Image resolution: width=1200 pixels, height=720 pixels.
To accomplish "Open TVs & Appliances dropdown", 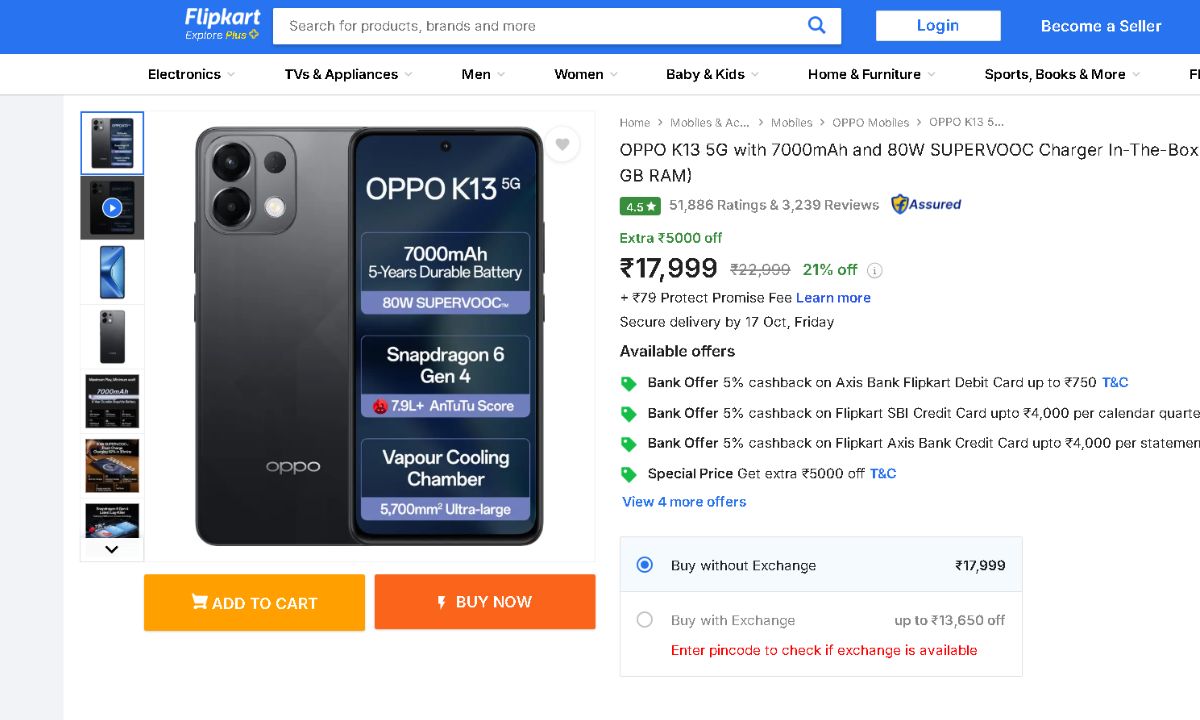I will pyautogui.click(x=348, y=74).
